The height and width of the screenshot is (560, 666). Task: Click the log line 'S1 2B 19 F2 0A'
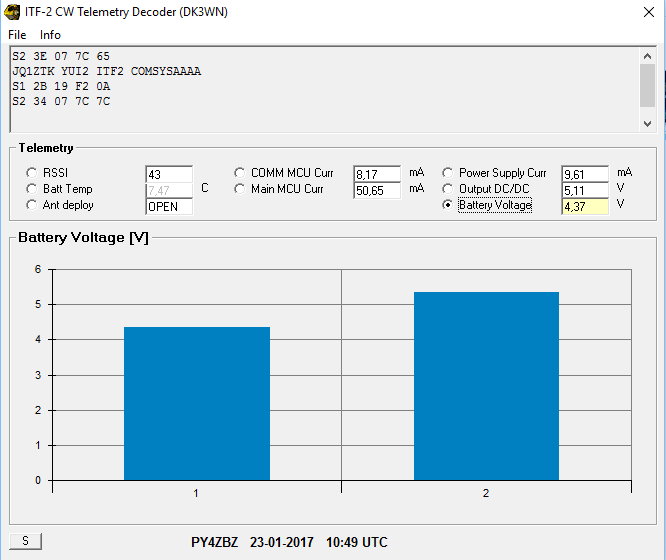point(61,86)
